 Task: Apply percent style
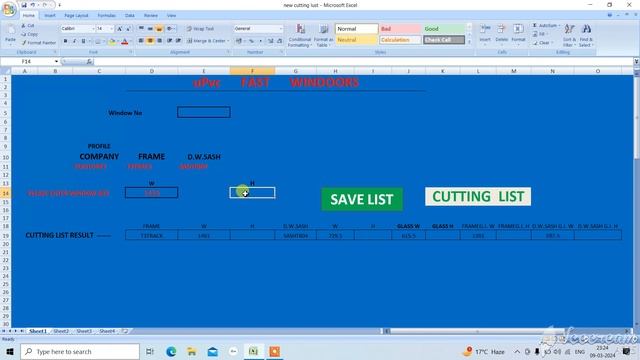point(251,41)
